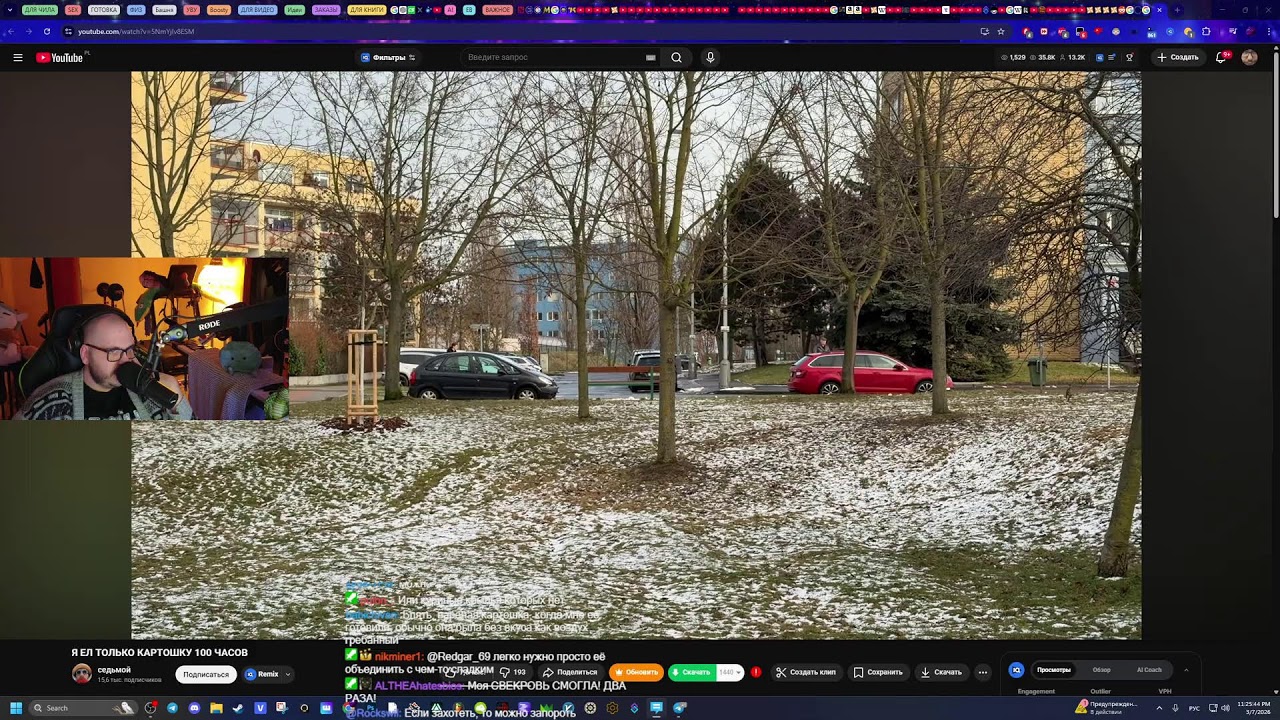Click the 35.8K views stat in the header
This screenshot has width=1280, height=720.
point(1042,57)
